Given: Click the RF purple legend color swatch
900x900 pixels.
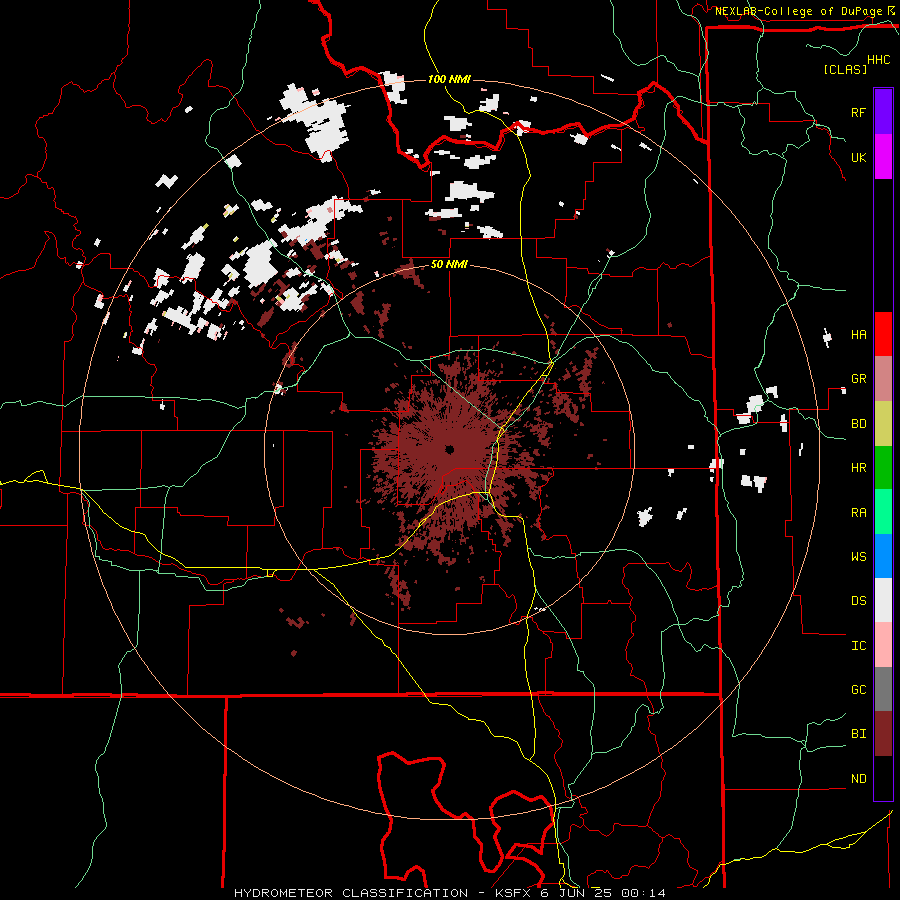Looking at the screenshot, I should point(883,112).
